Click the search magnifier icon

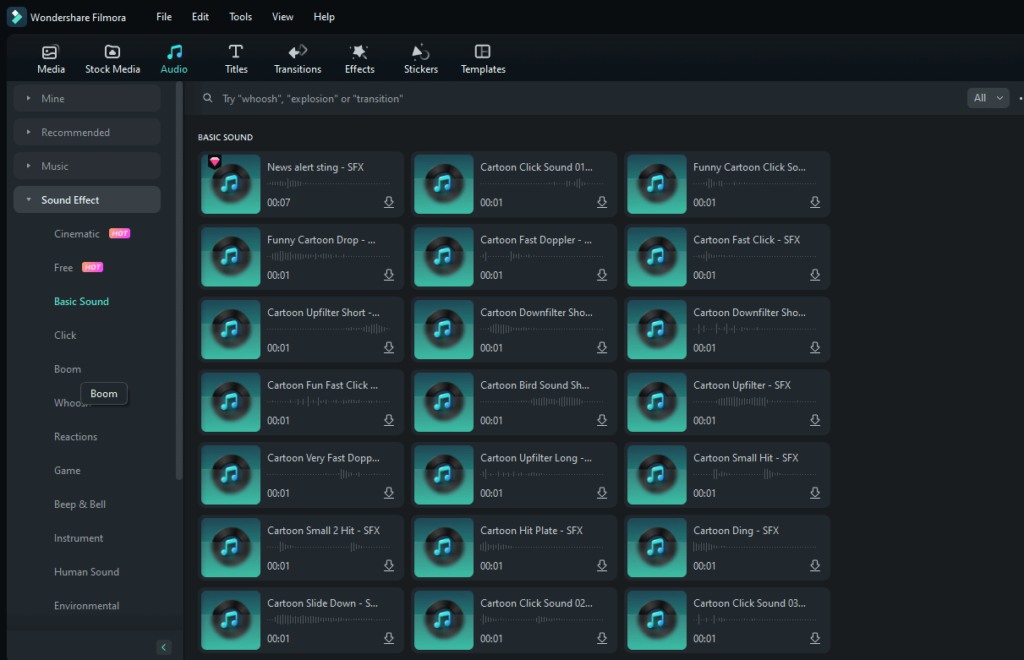click(207, 98)
